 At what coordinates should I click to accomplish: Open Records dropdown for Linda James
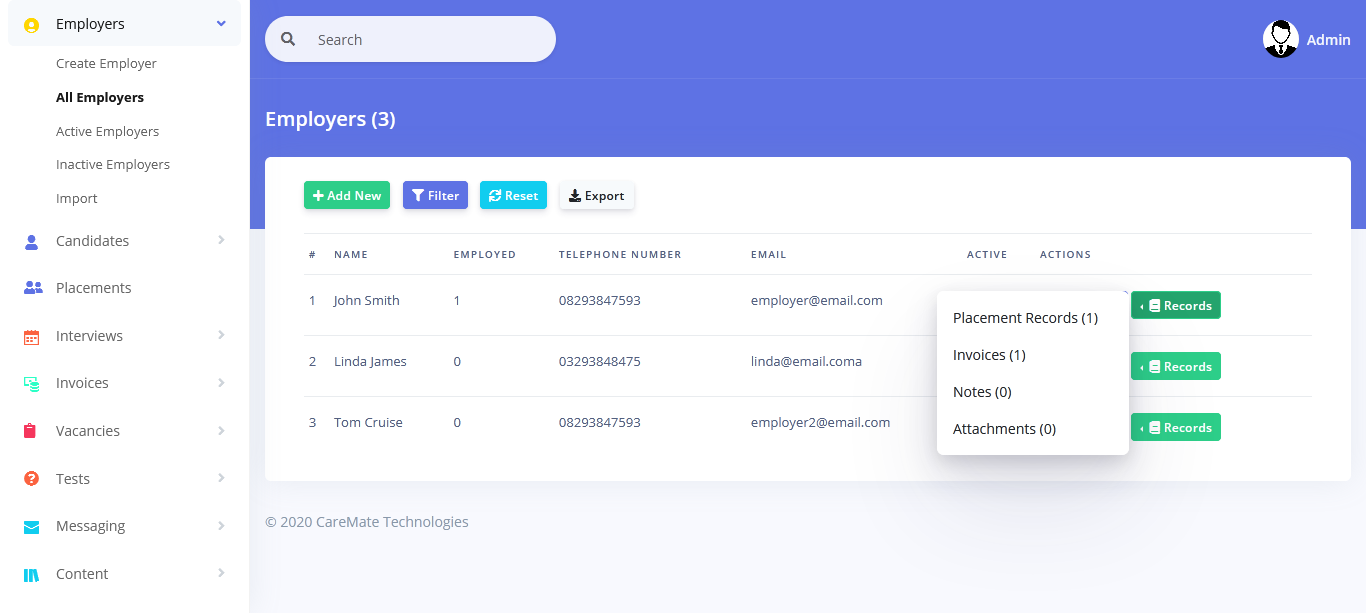click(1175, 367)
